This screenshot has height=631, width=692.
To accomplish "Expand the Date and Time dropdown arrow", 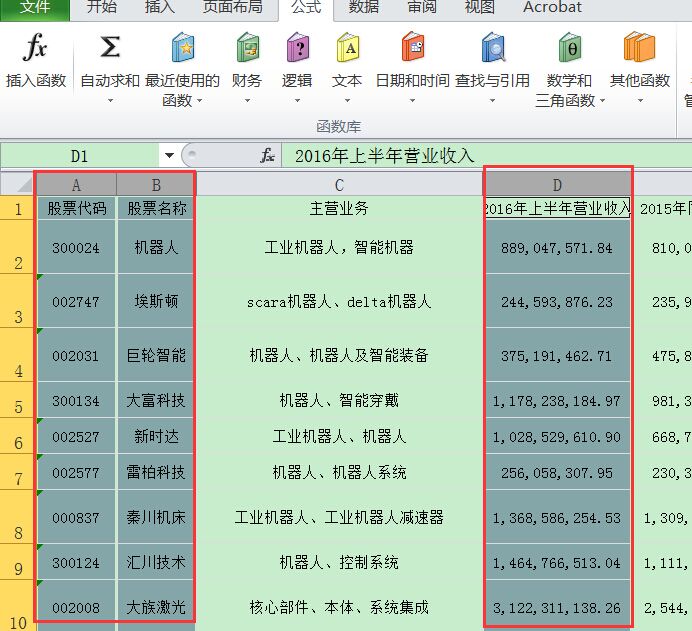I will click(x=412, y=101).
